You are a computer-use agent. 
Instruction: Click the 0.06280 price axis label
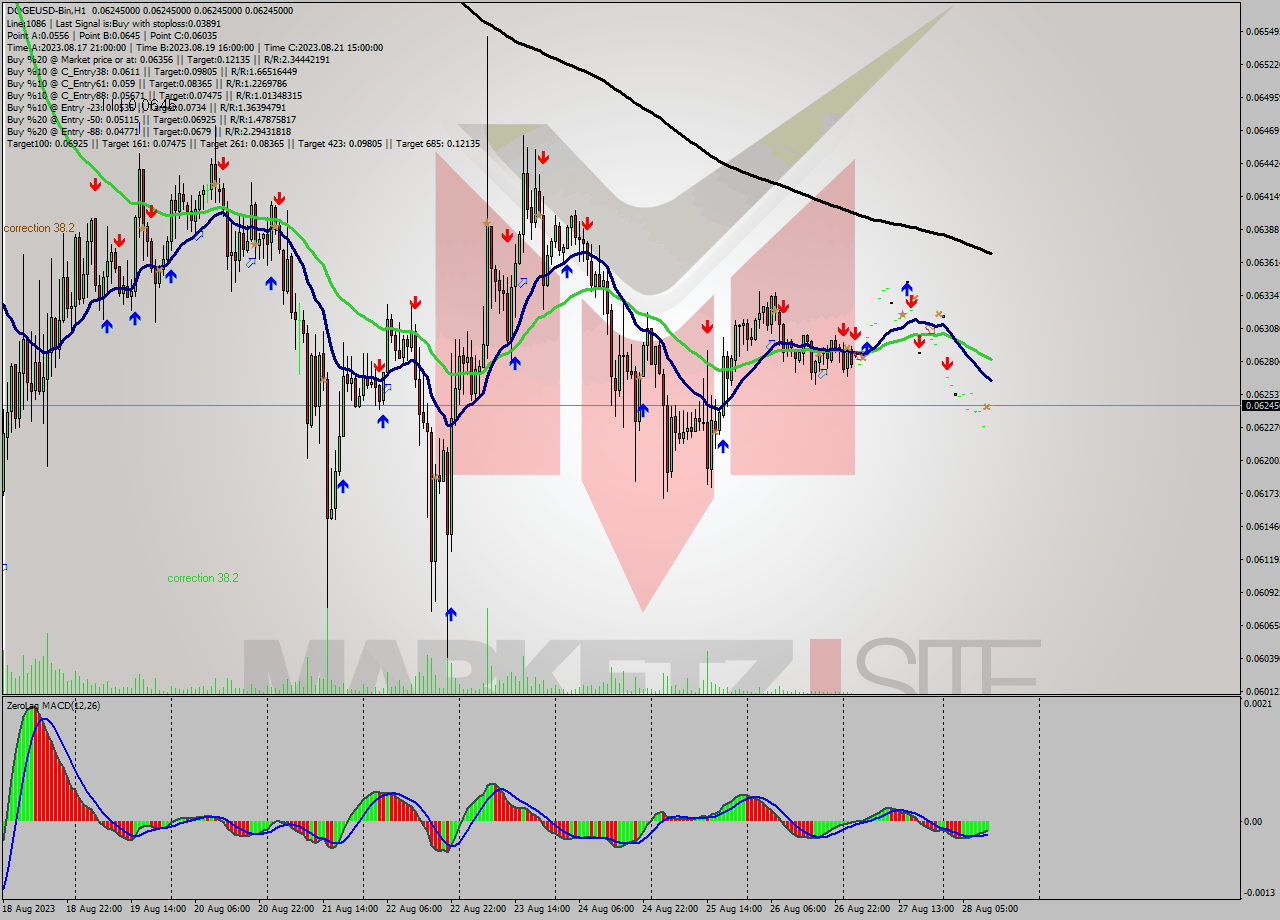tap(1262, 361)
